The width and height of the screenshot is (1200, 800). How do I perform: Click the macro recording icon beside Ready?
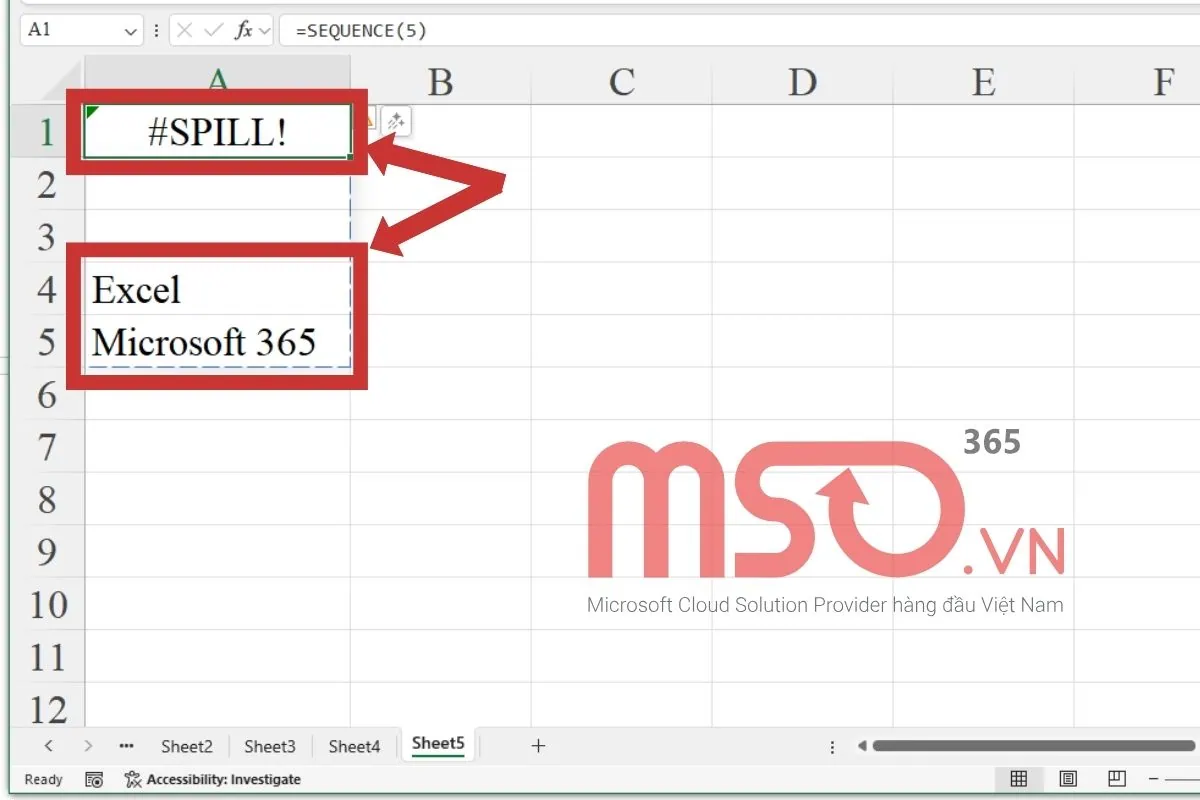(x=95, y=779)
